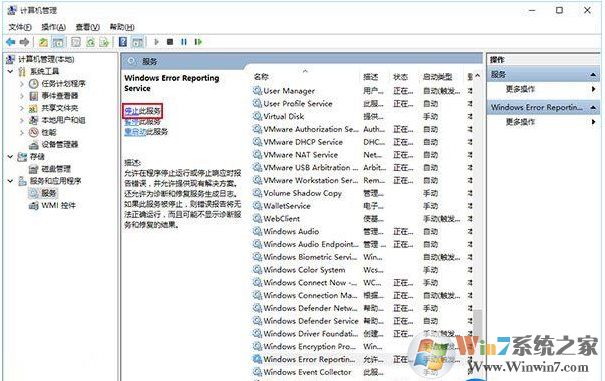Open the blue Help question-mark icon
605x381 pixels.
coord(123,42)
